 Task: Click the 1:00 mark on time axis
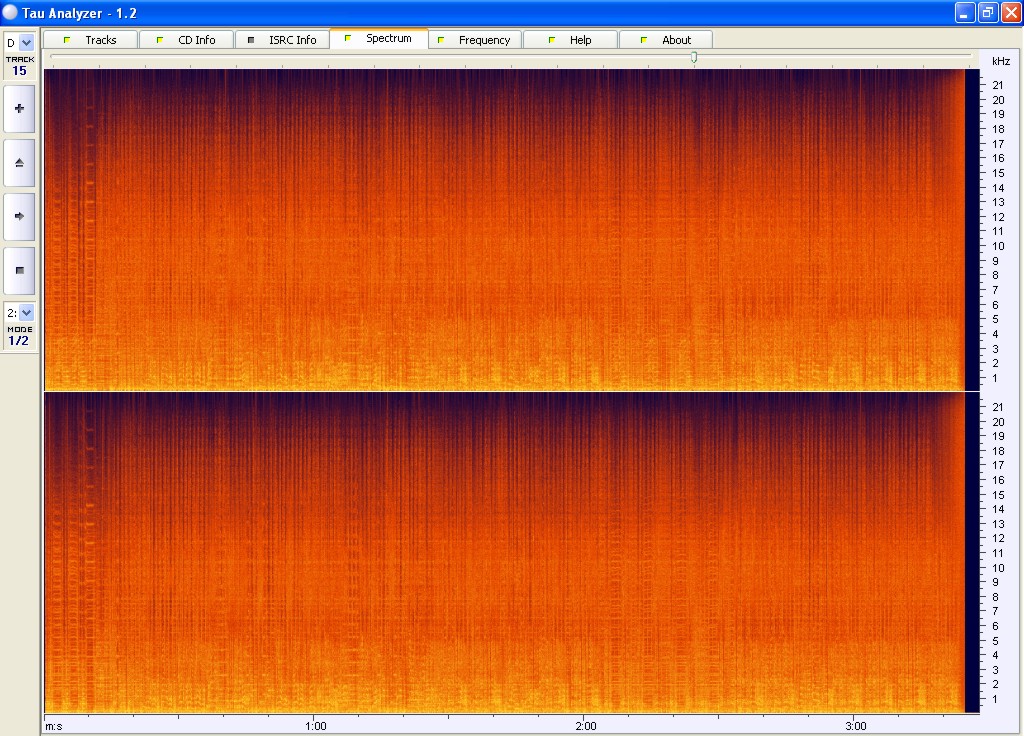314,725
